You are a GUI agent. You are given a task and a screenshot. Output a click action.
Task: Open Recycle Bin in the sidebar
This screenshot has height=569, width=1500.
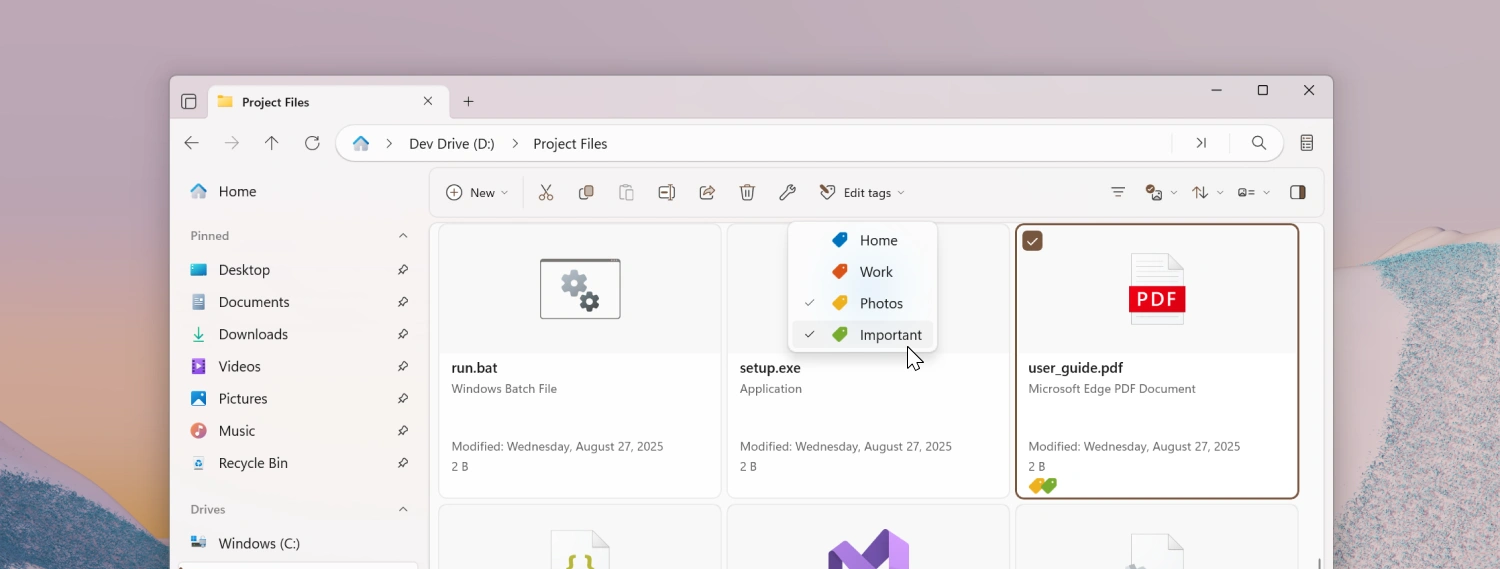[298, 463]
